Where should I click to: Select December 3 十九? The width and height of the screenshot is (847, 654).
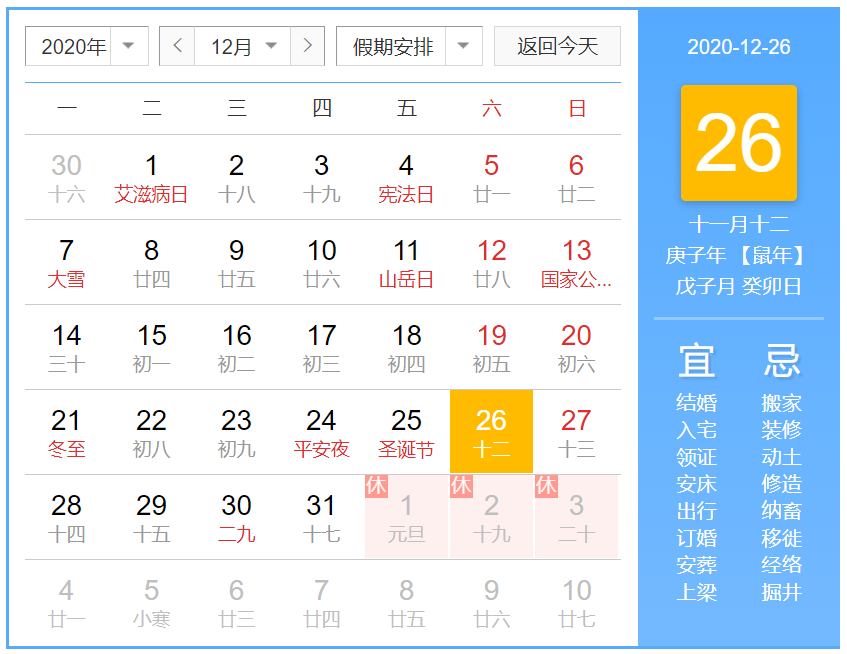[x=321, y=178]
